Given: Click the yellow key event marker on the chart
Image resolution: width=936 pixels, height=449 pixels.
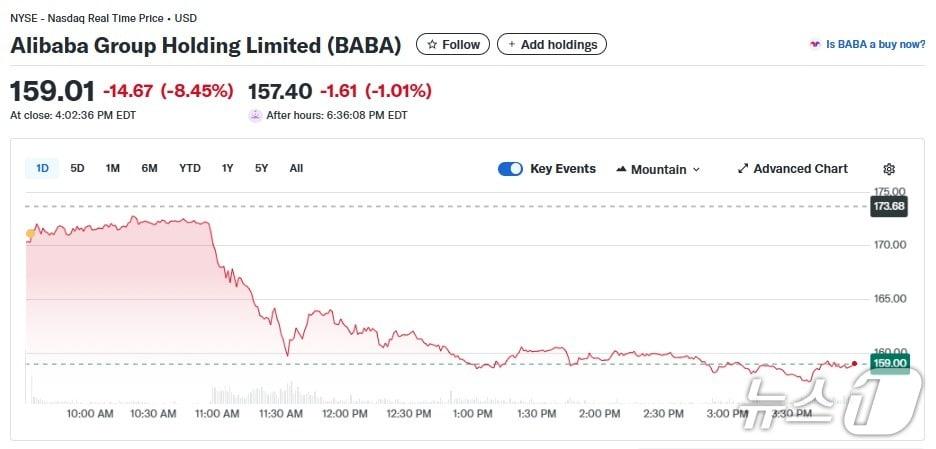Looking at the screenshot, I should coord(30,234).
